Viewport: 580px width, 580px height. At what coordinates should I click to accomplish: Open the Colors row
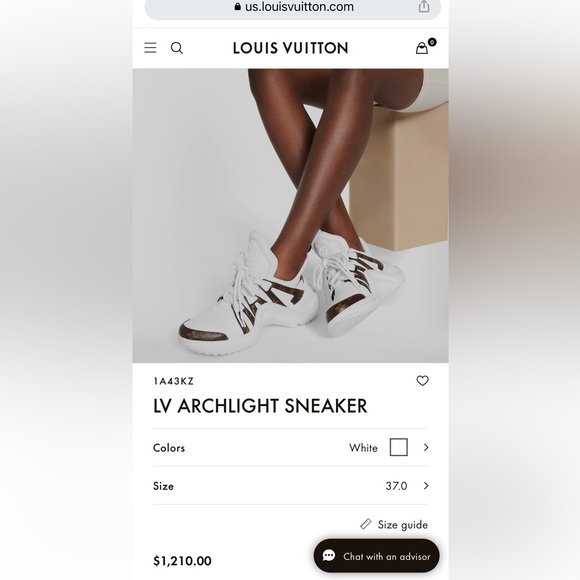click(290, 448)
